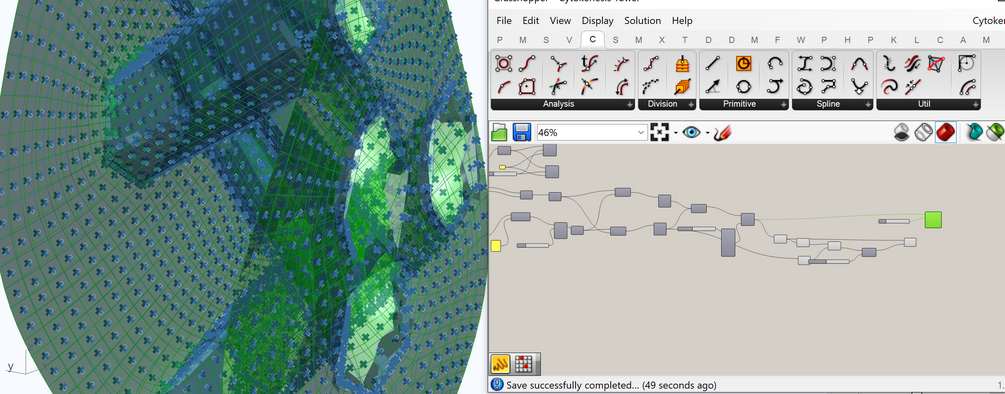Image resolution: width=1005 pixels, height=394 pixels.
Task: Select the dashed curves Dash Pattern component
Action: click(x=651, y=85)
